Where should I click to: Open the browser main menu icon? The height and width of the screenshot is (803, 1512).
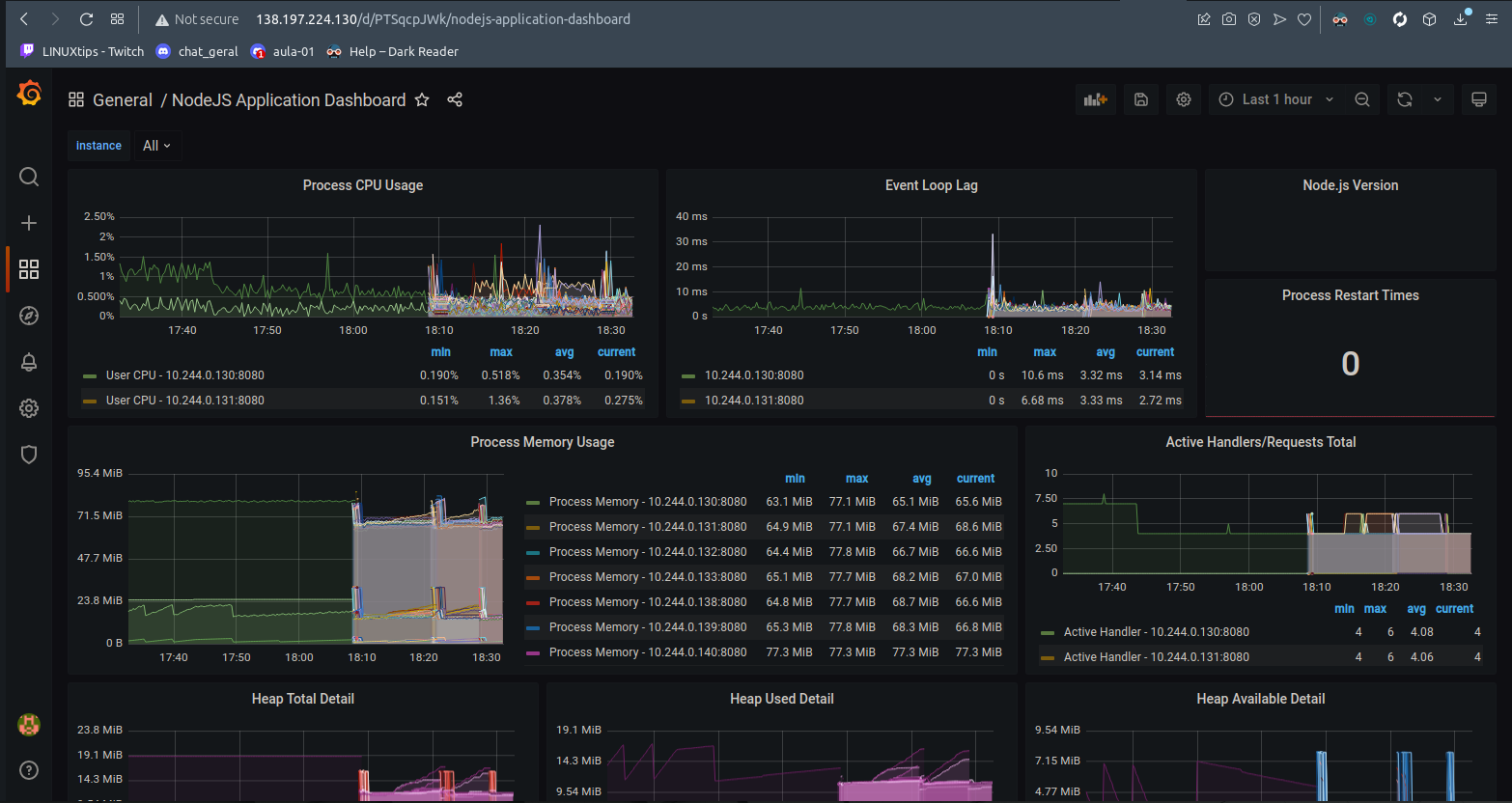pyautogui.click(x=1492, y=19)
